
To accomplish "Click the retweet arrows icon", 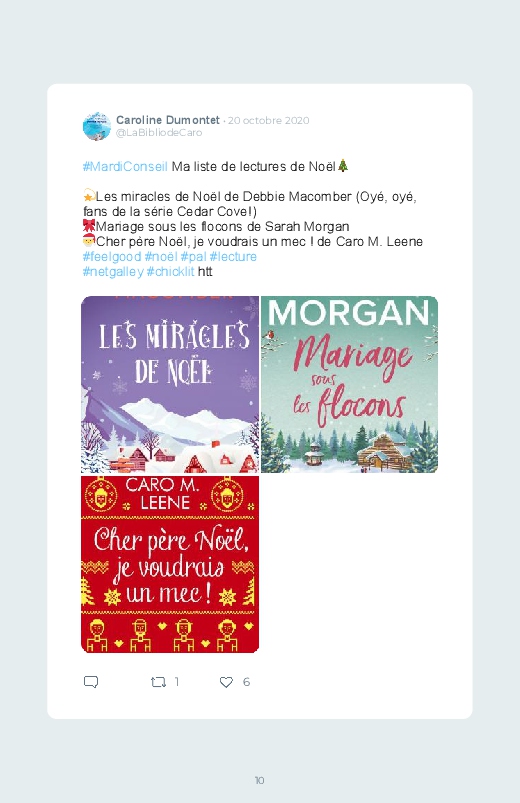I will point(158,682).
